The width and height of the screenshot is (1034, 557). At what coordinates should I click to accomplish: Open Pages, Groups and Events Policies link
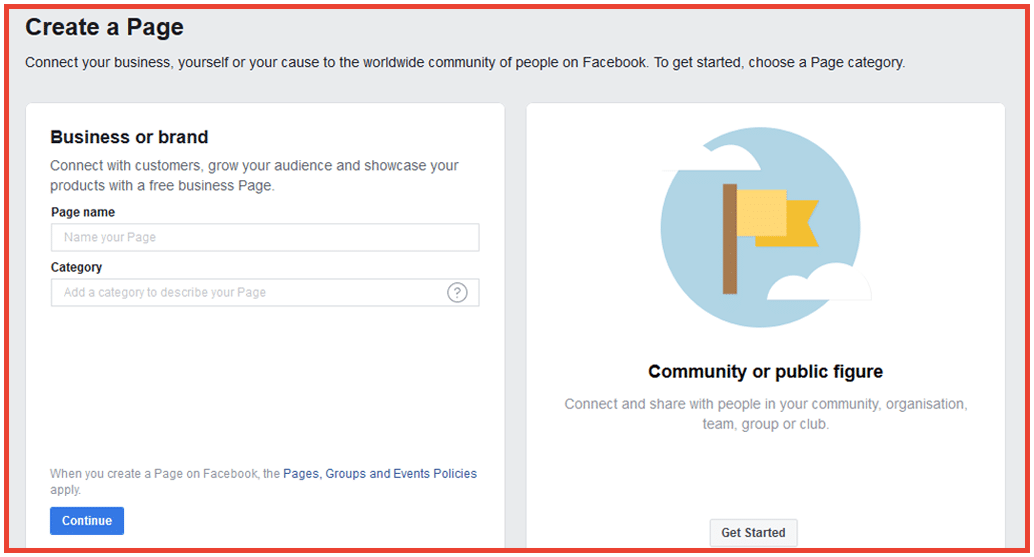(x=380, y=474)
